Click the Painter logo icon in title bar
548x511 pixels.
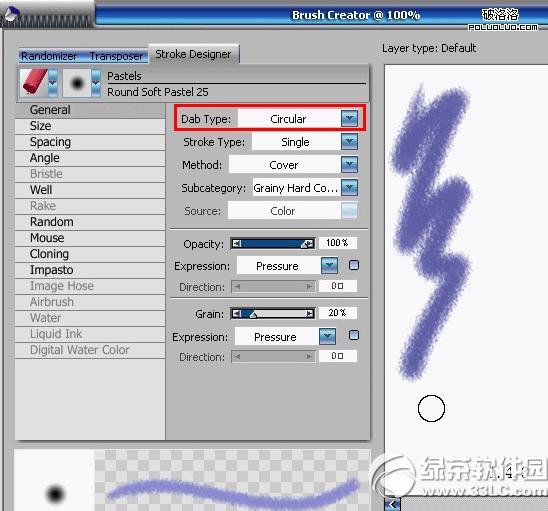(12, 15)
